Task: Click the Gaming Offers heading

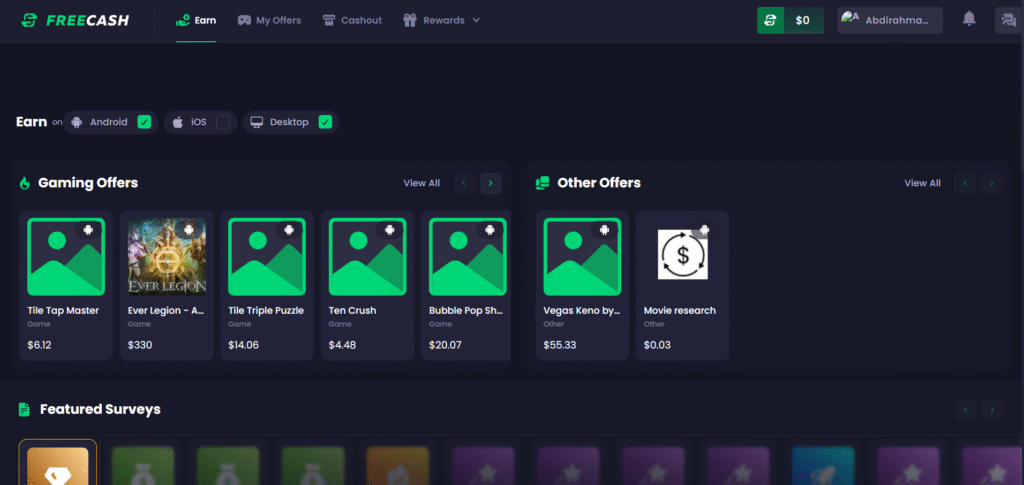Action: pos(88,183)
